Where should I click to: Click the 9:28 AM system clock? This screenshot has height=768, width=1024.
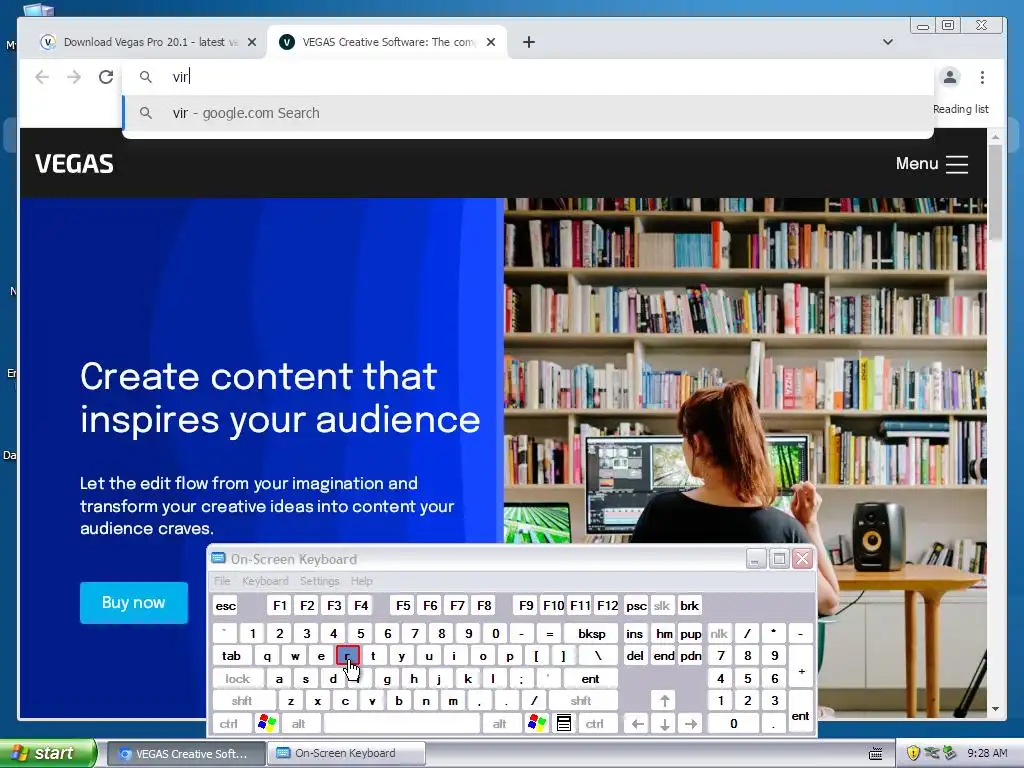(x=987, y=753)
